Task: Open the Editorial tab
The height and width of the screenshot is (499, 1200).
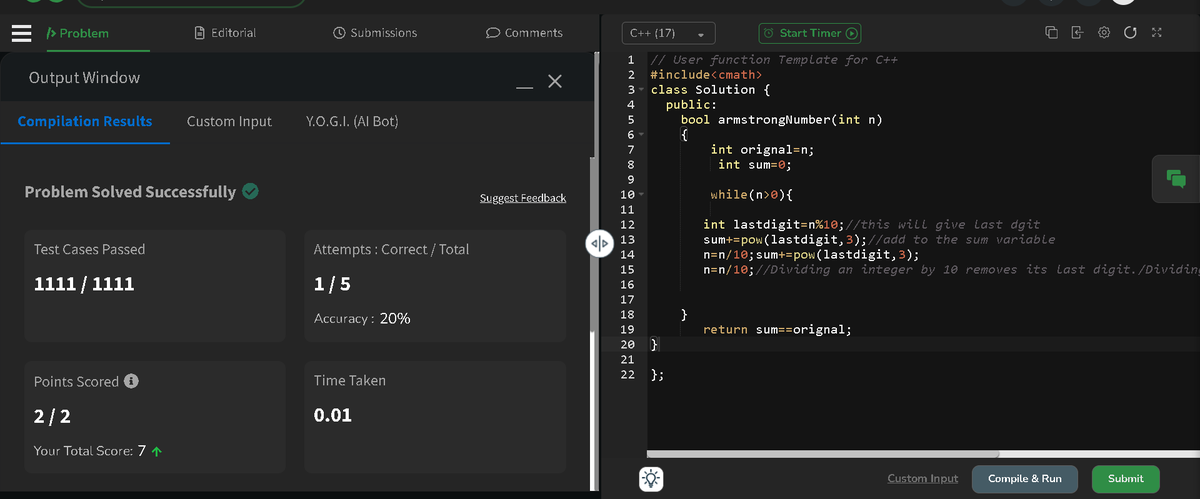Action: 225,33
